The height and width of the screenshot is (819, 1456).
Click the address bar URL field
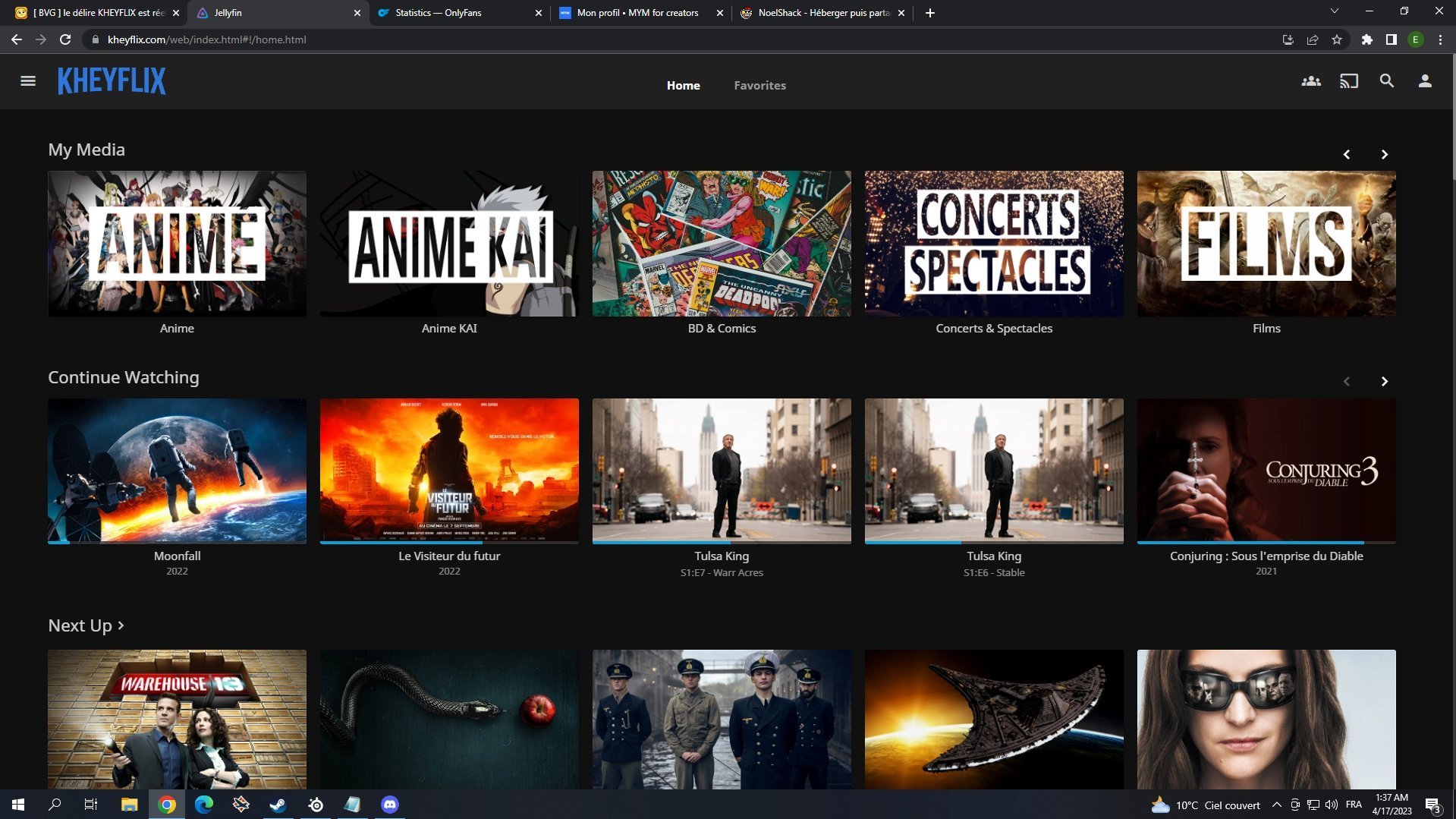pos(683,39)
